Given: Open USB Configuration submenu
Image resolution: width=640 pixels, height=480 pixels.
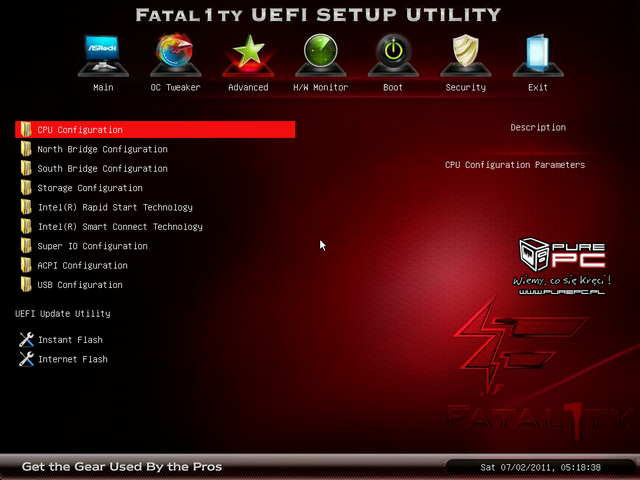Looking at the screenshot, I should [x=80, y=285].
